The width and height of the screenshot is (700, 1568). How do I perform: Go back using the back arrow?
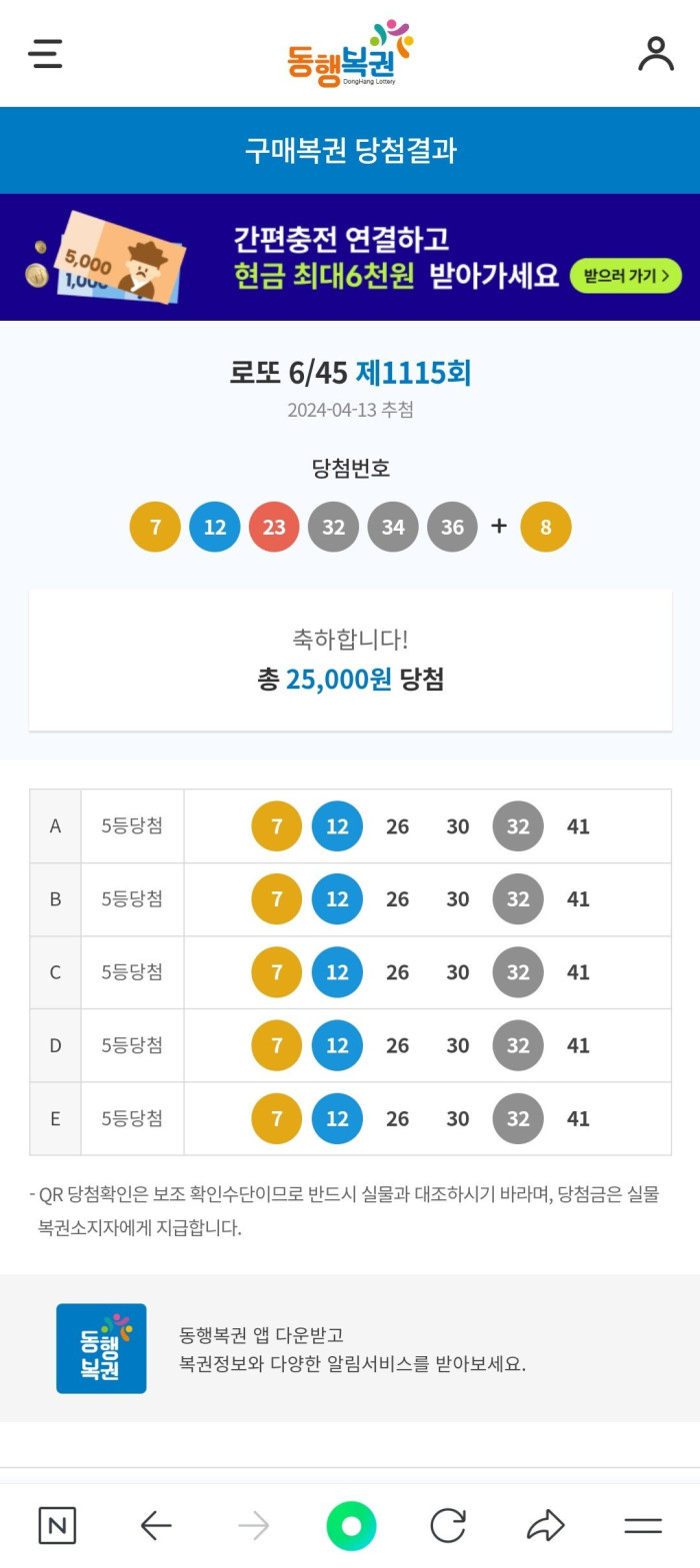155,1526
